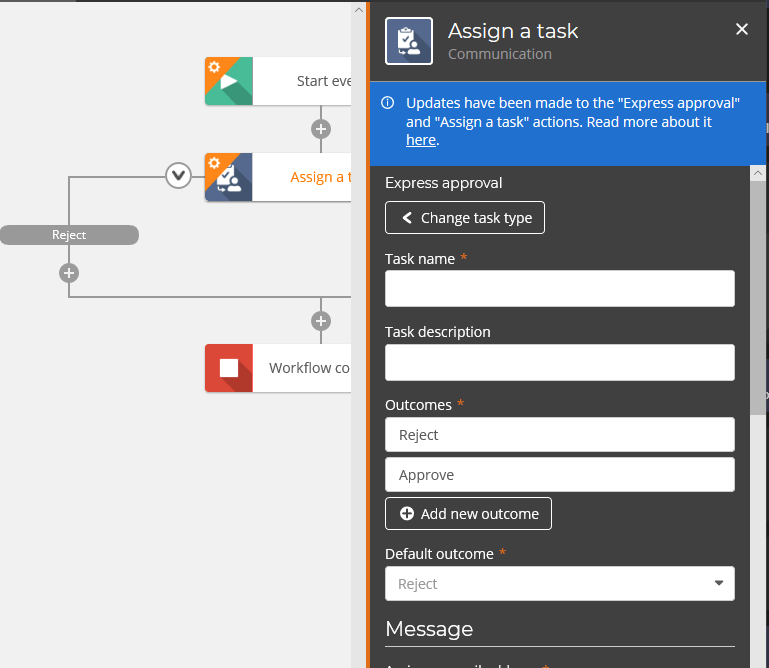Click the Workflow complete stop icon
Screen dimensions: 769x668
point(229,368)
